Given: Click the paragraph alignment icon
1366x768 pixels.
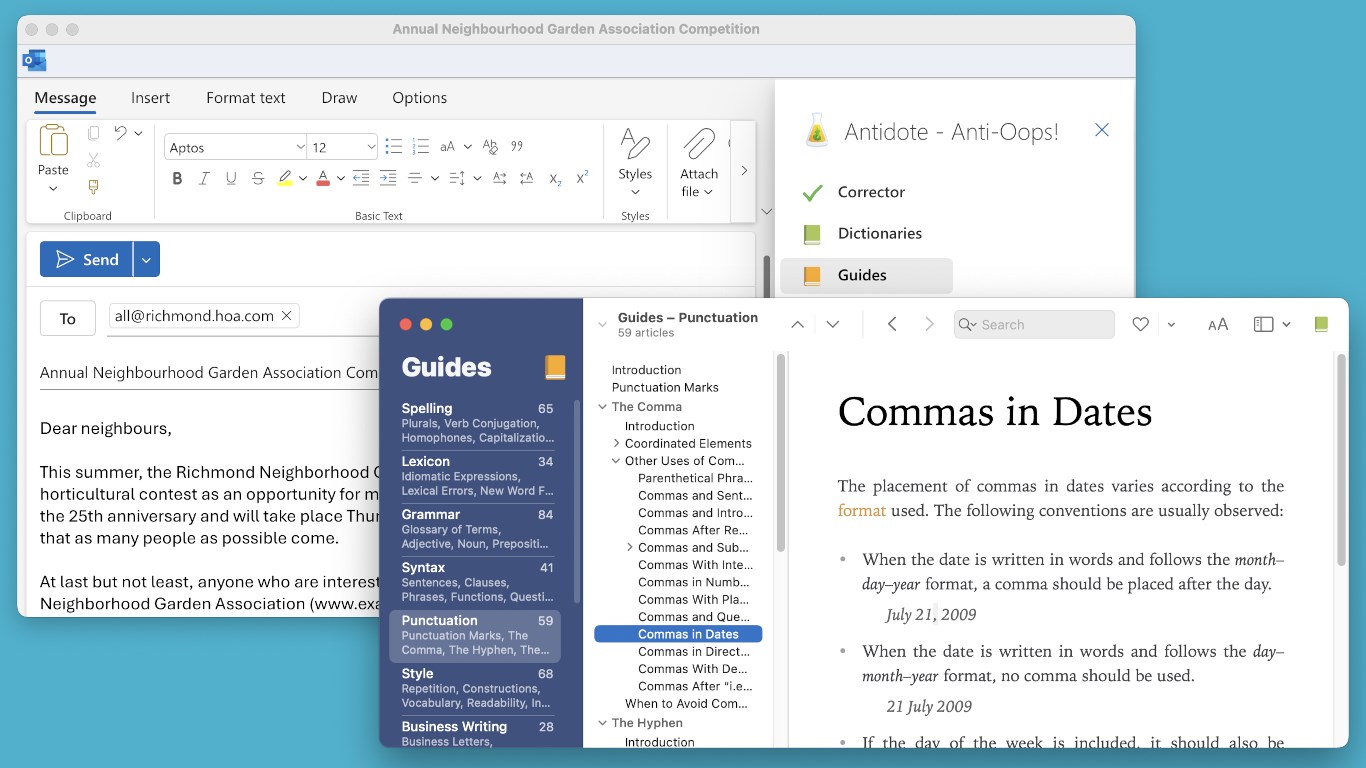Looking at the screenshot, I should pos(415,178).
